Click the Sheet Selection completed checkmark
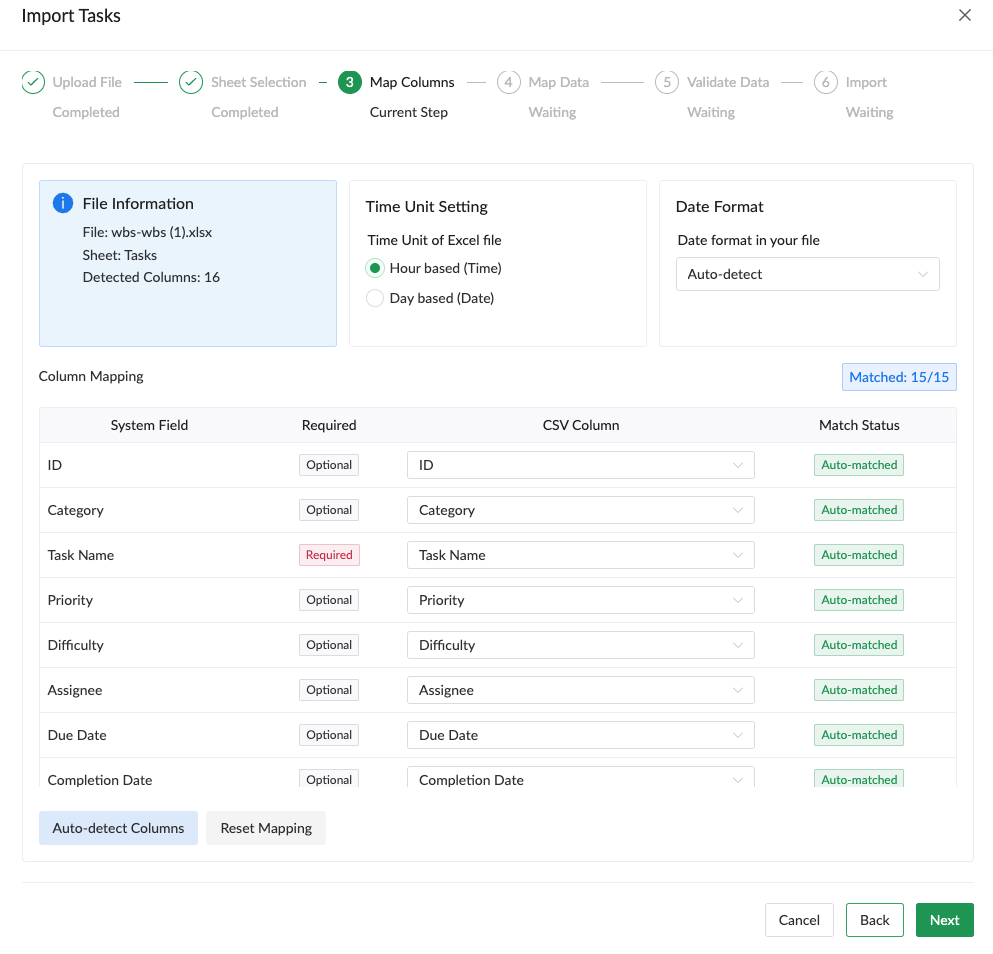 pyautogui.click(x=191, y=82)
